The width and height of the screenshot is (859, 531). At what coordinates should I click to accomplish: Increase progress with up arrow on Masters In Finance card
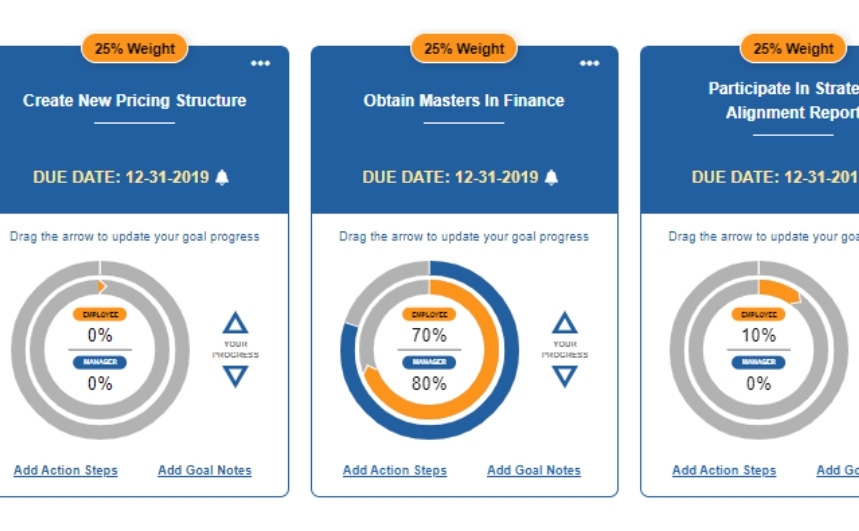pyautogui.click(x=565, y=323)
